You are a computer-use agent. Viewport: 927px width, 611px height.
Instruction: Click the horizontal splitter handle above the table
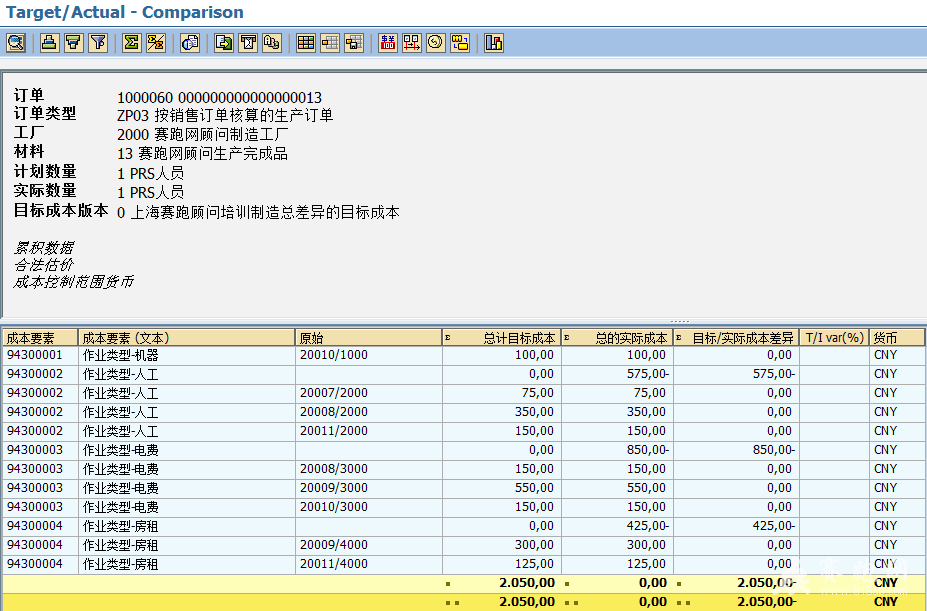(x=680, y=322)
